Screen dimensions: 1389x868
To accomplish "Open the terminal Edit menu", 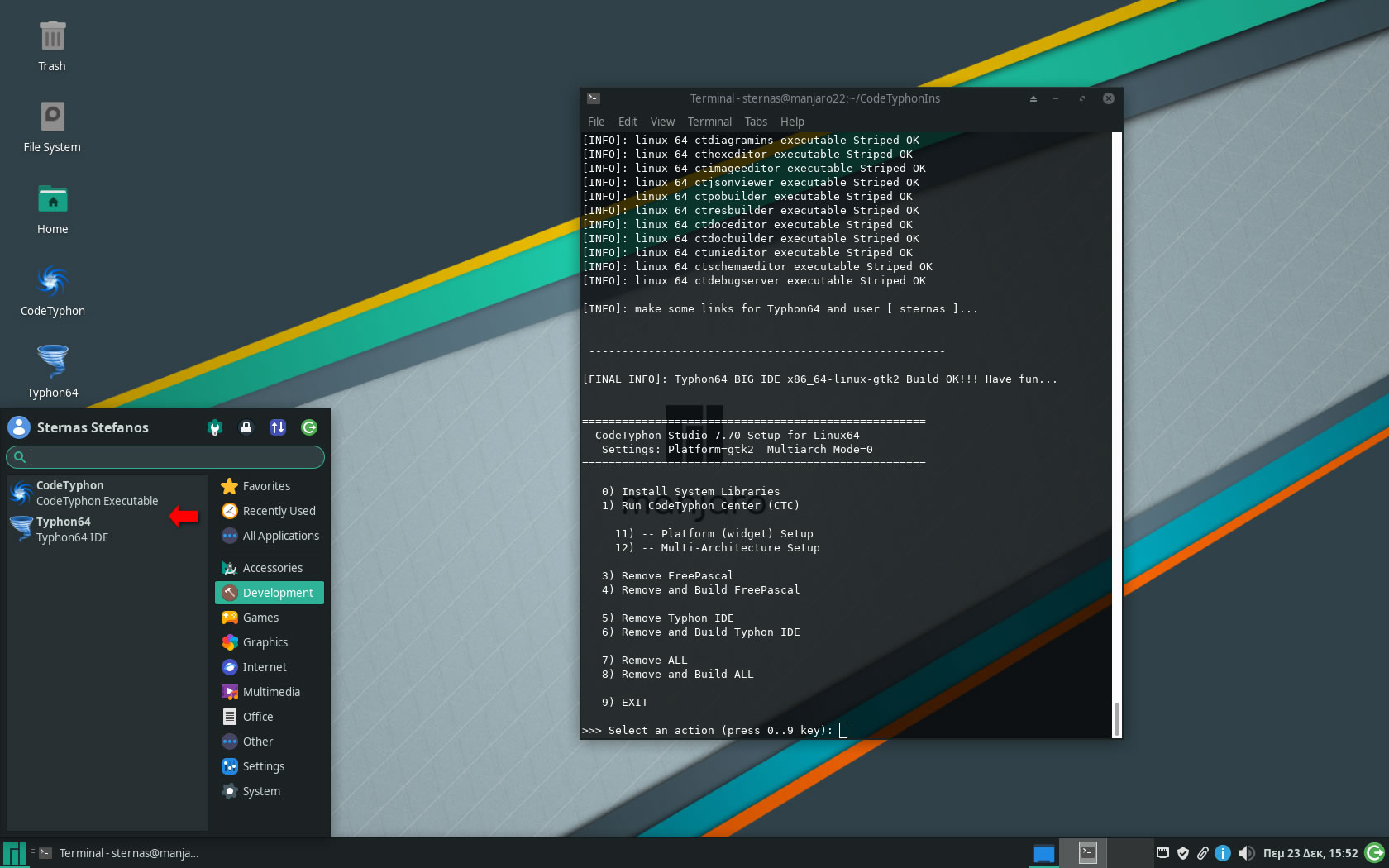I will click(x=628, y=122).
